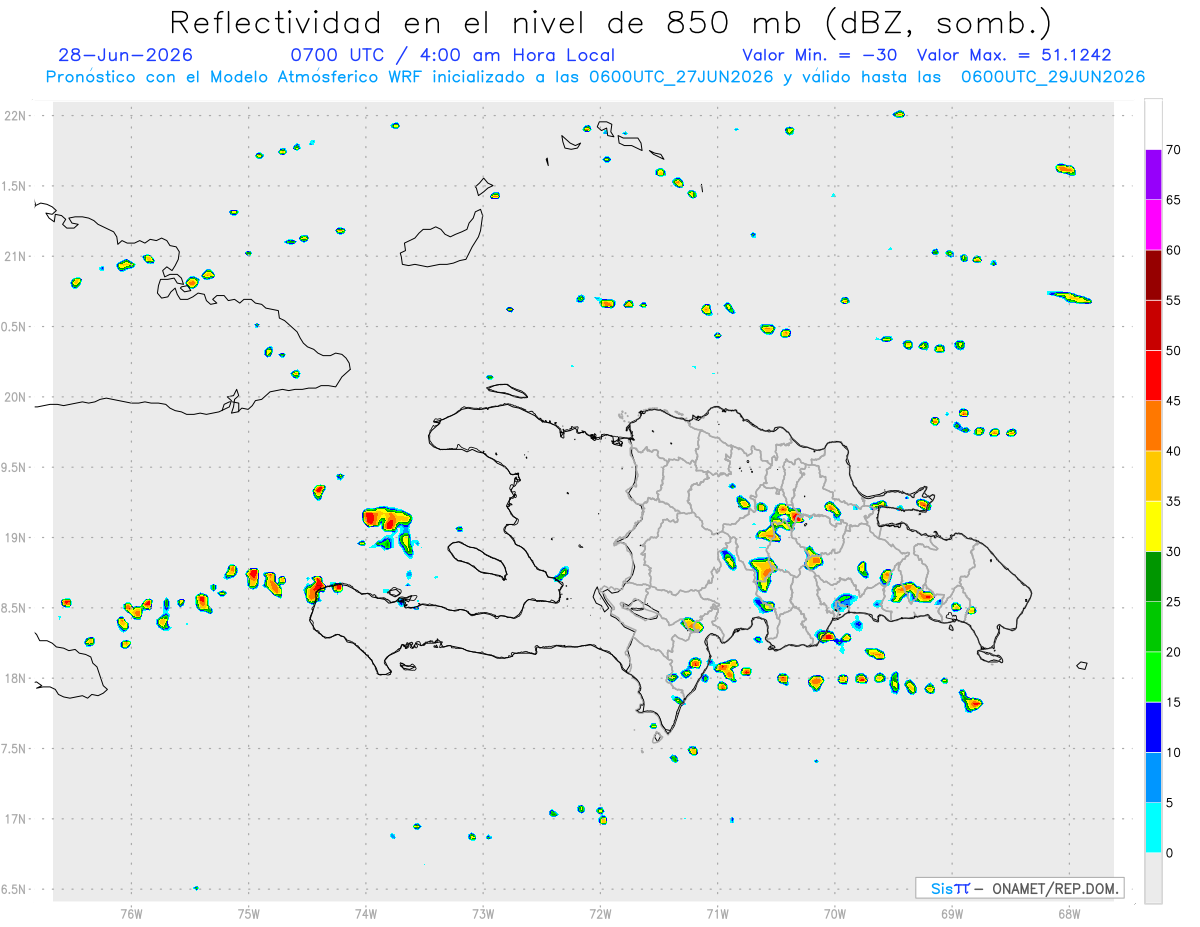Click the '22N' latitude label
The image size is (1200, 927).
16,116
